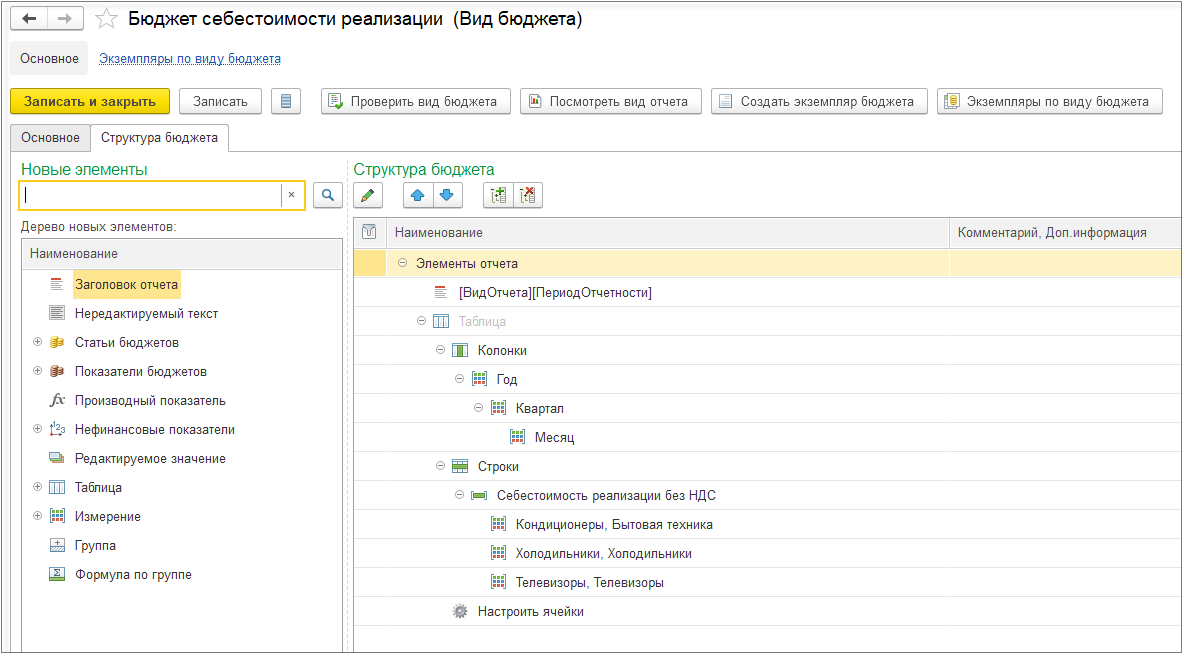
Task: Expand the Нефинансовые показатели node
Action: pyautogui.click(x=38, y=429)
